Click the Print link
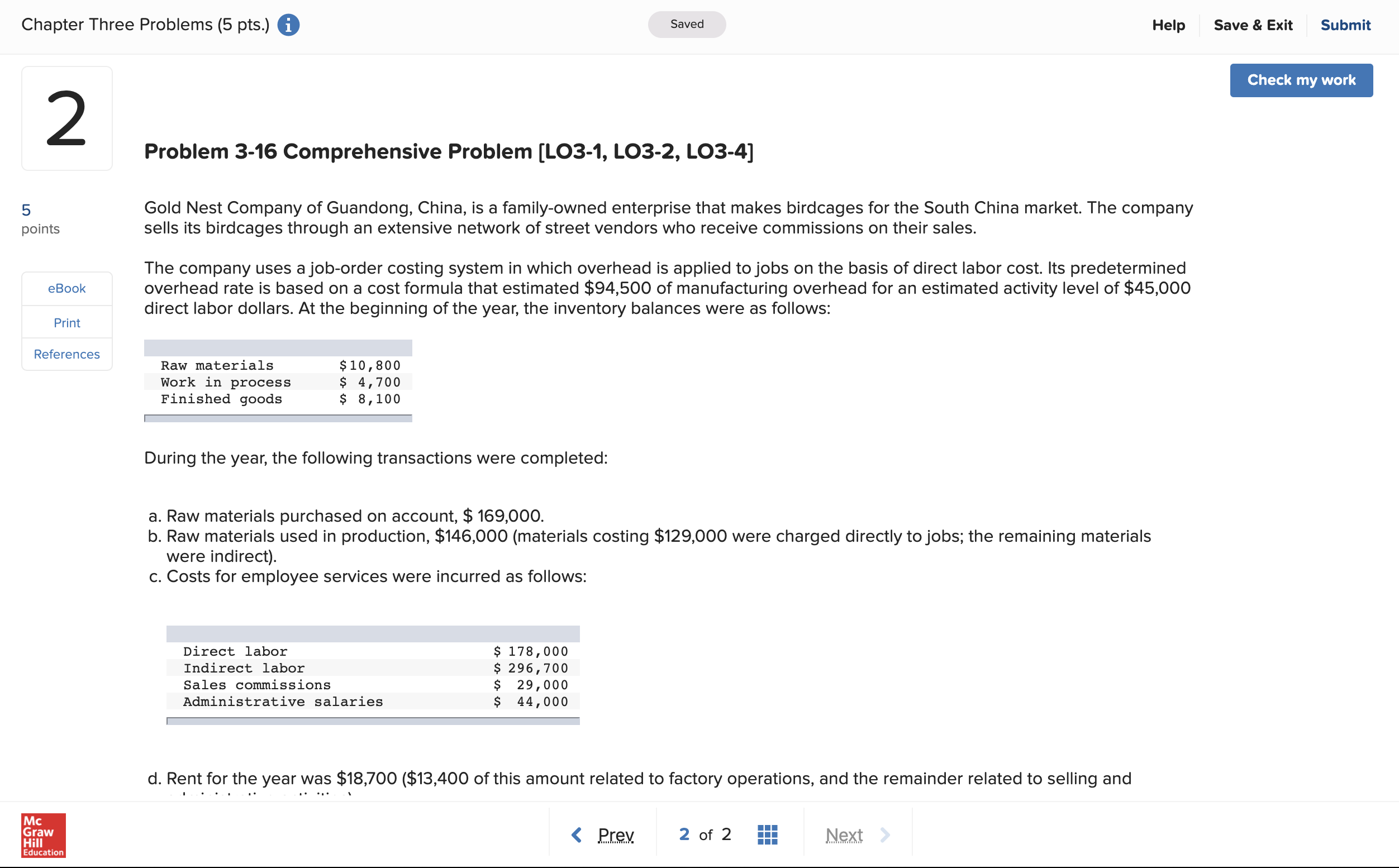The height and width of the screenshot is (868, 1399). coord(66,323)
